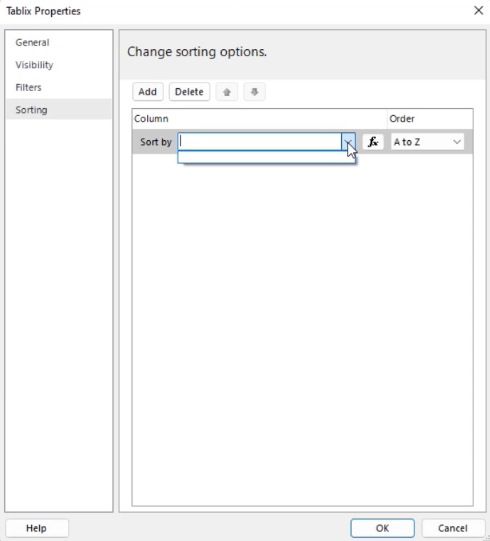This screenshot has height=541, width=490.
Task: Open the expression editor fx button
Action: point(373,142)
